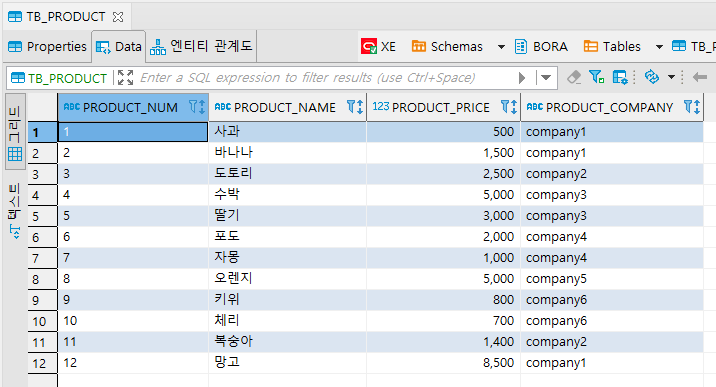Click the cell containing 자몽
Image resolution: width=716 pixels, height=387 pixels.
coord(287,258)
